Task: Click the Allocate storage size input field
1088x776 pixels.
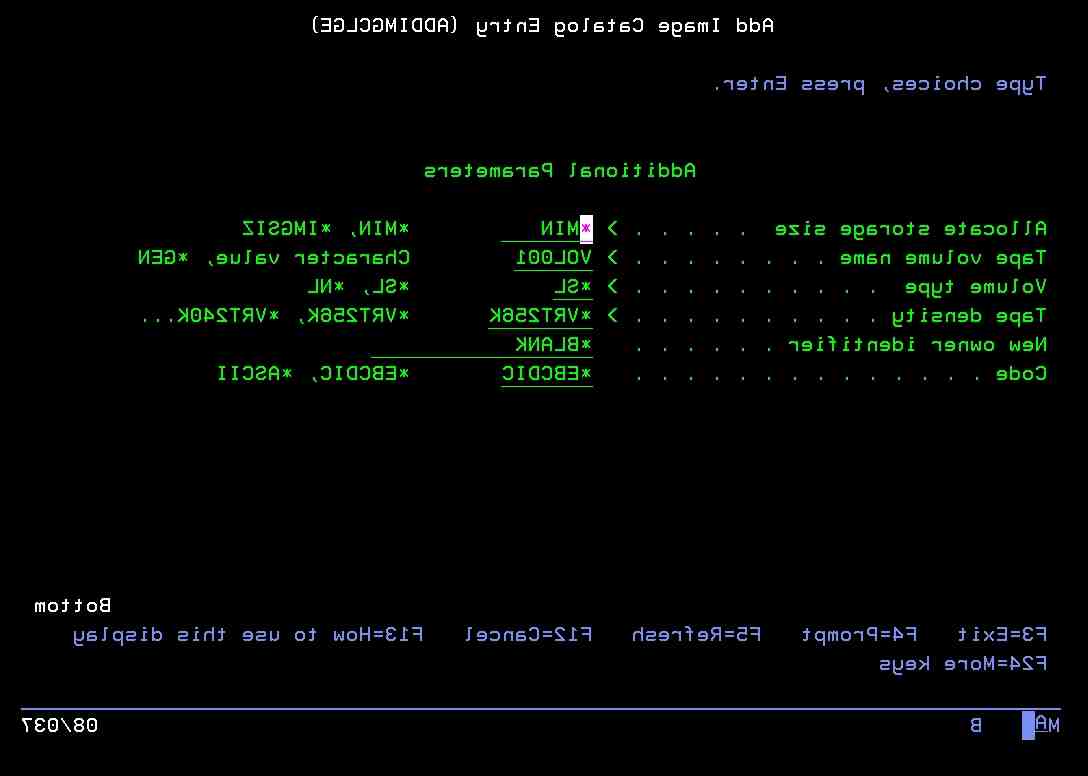Action: point(547,229)
